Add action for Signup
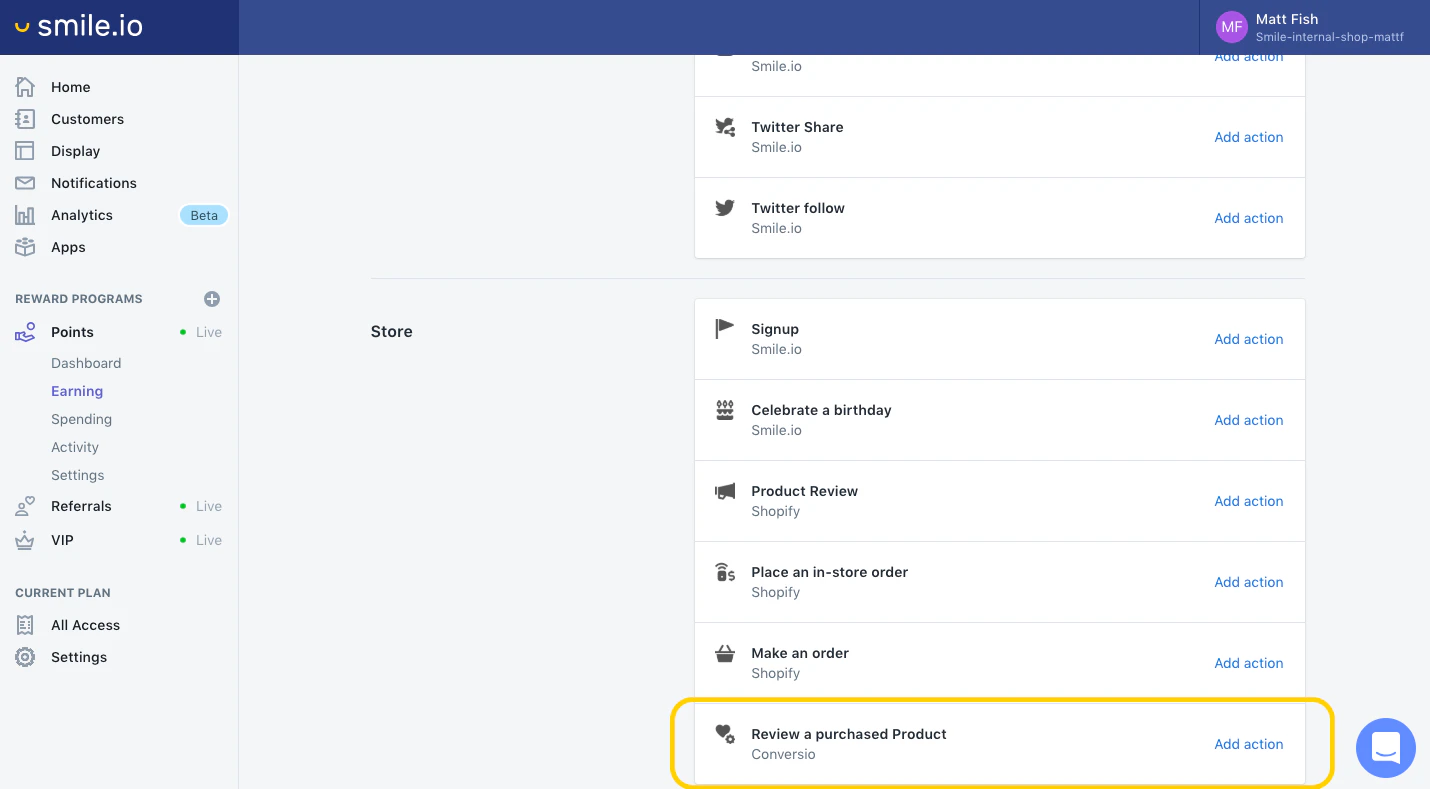 pyautogui.click(x=1249, y=339)
